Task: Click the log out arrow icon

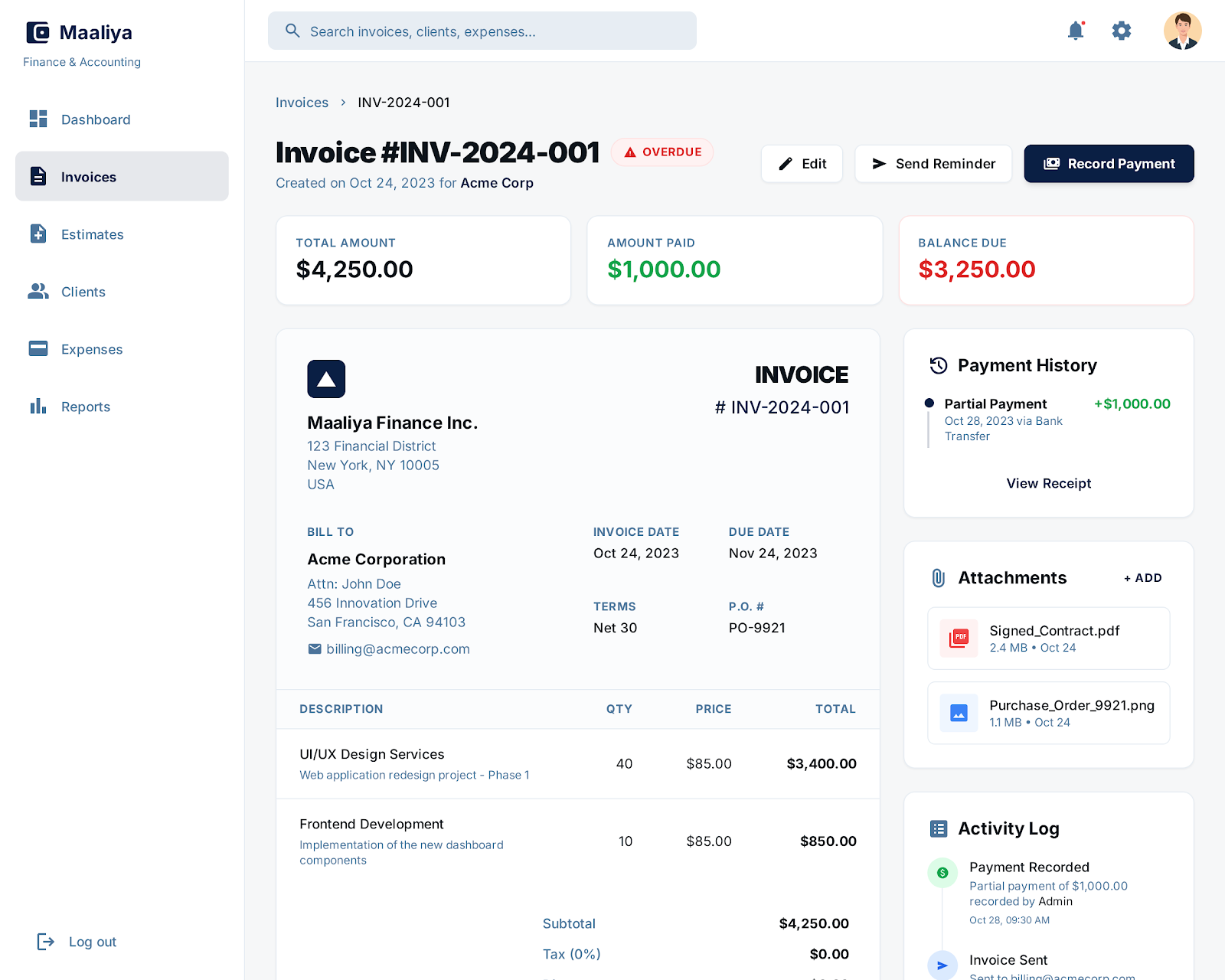Action: pyautogui.click(x=46, y=942)
